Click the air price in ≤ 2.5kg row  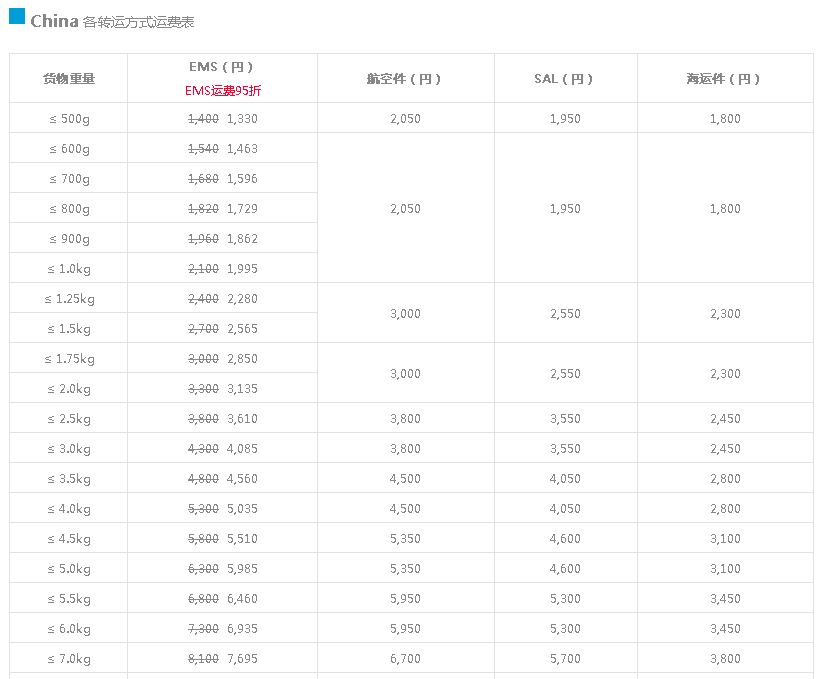pyautogui.click(x=405, y=419)
